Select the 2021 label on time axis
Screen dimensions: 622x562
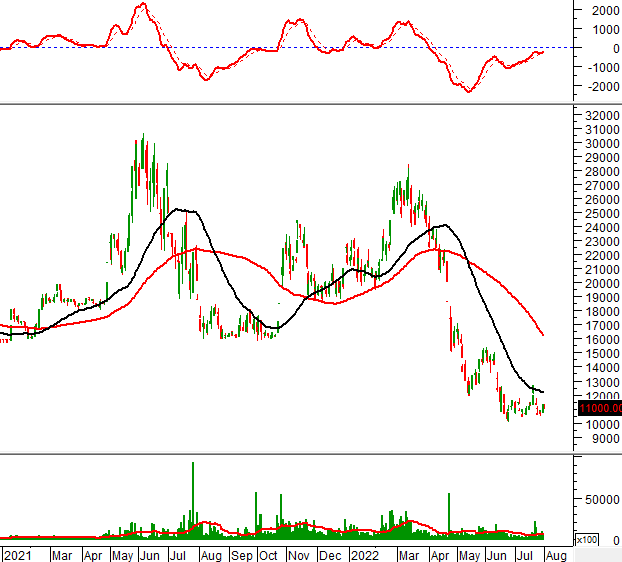15,553
